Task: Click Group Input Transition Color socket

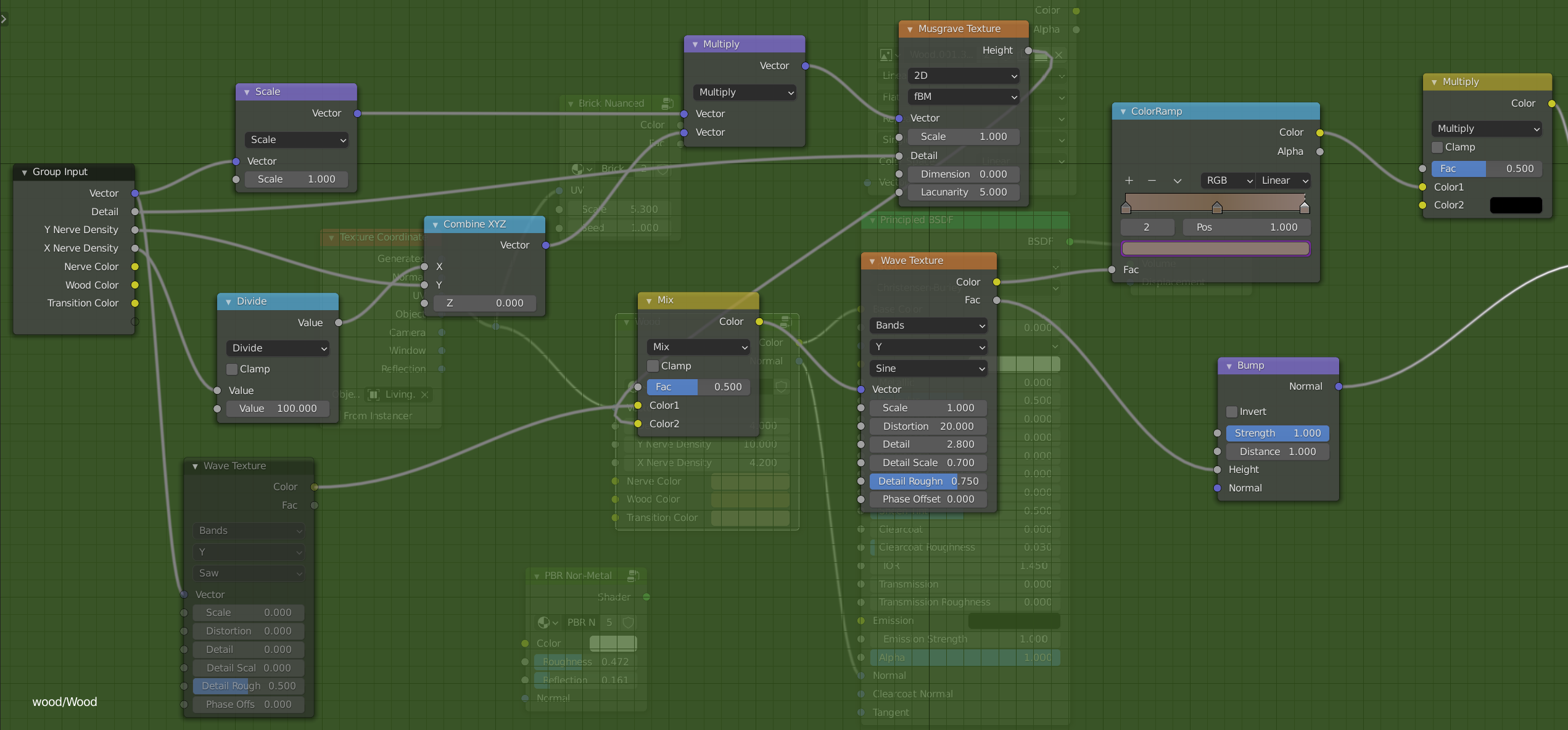Action: click(x=135, y=303)
